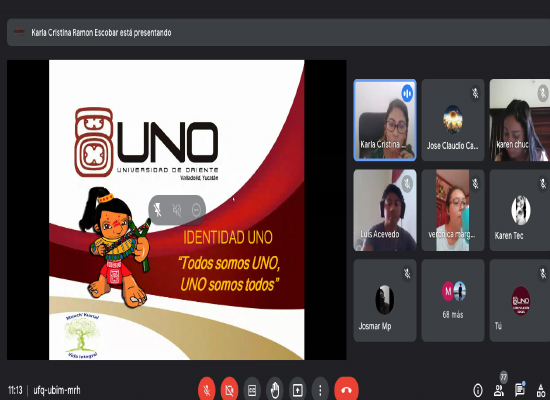This screenshot has width=550, height=400.
Task: Select Luis Acevedo's video tile
Action: click(x=385, y=210)
